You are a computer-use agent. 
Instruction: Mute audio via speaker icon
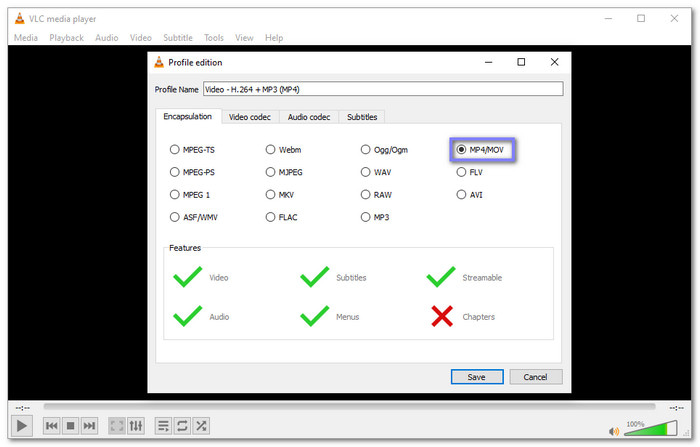(614, 431)
